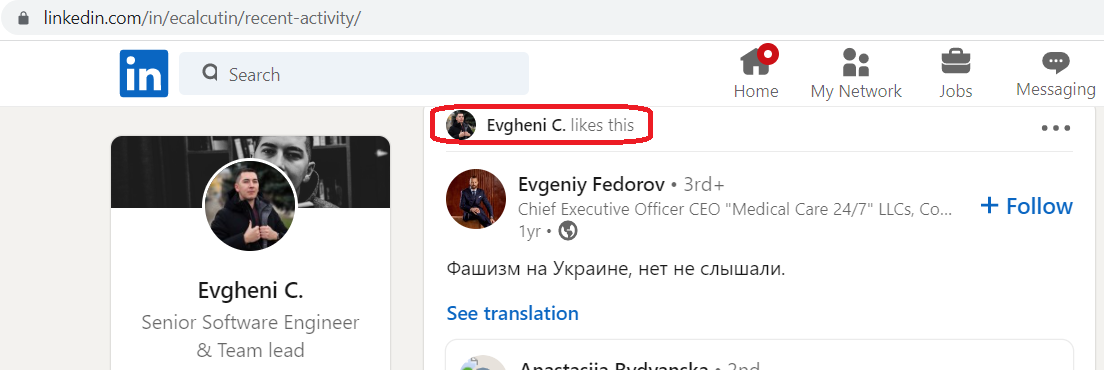Open the three-dot post options menu
The width and height of the screenshot is (1104, 370).
click(x=1056, y=128)
